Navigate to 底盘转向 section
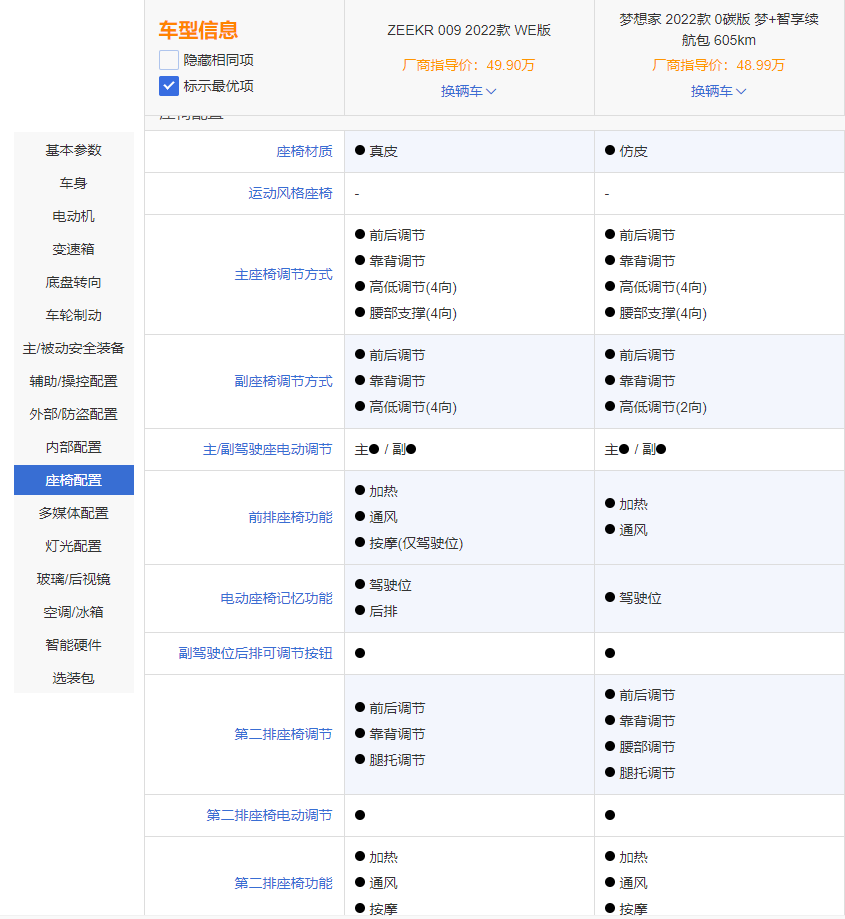 pos(73,282)
